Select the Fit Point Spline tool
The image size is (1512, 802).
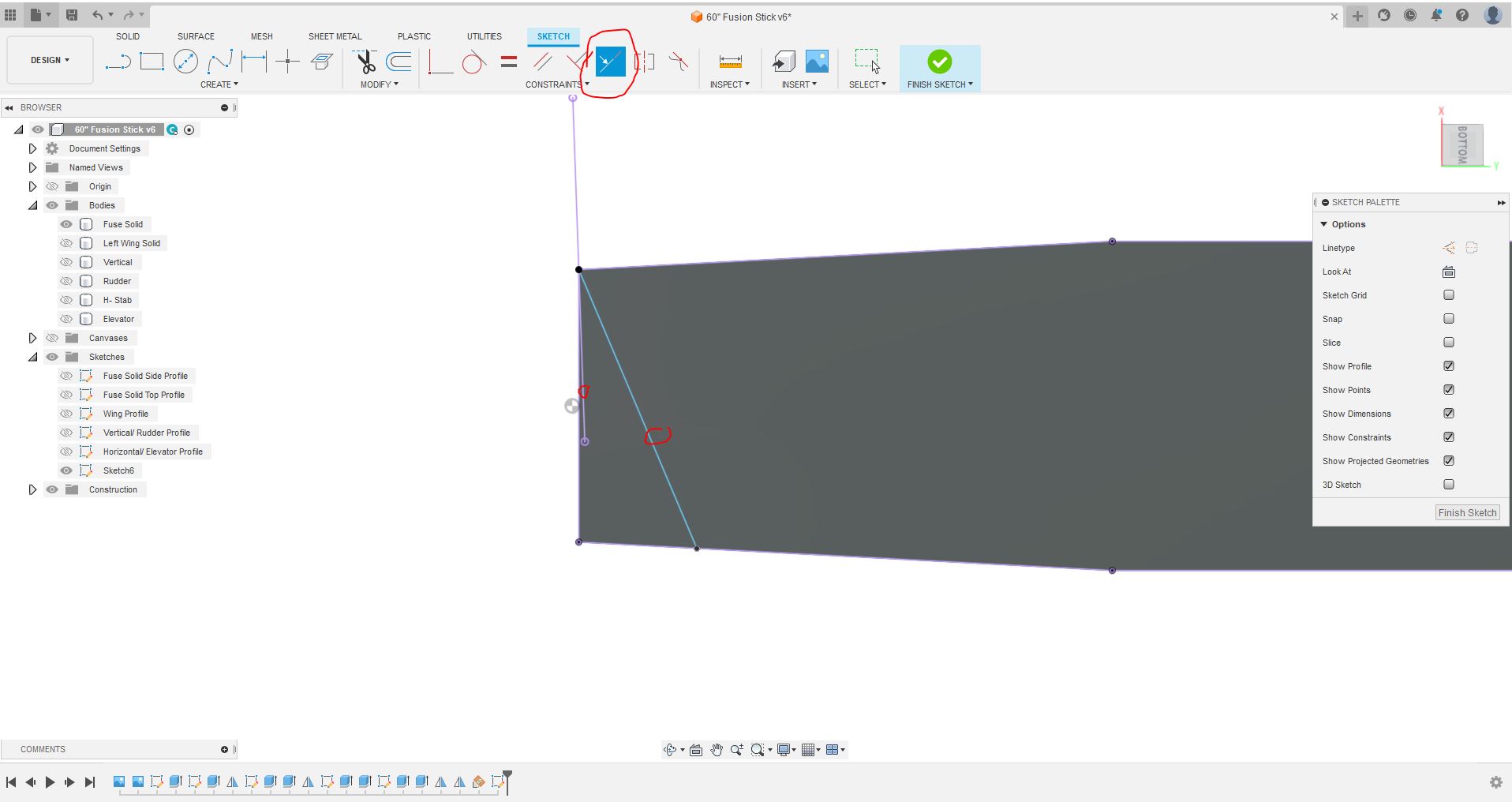pyautogui.click(x=219, y=62)
